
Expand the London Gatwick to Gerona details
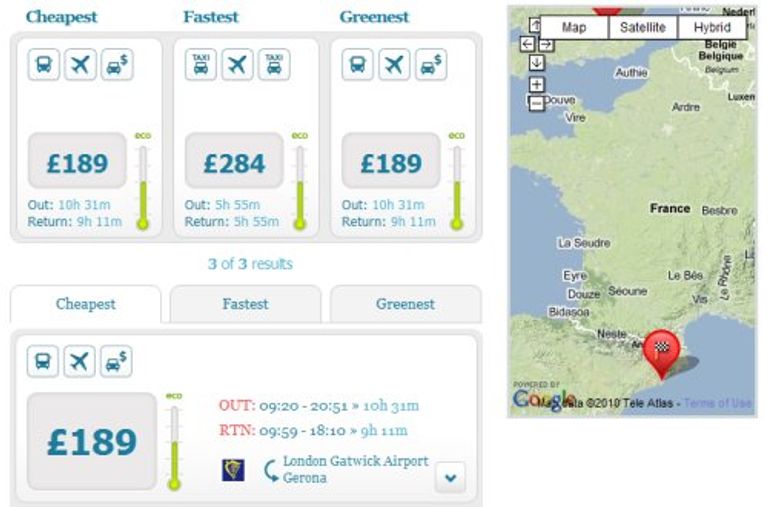[450, 477]
